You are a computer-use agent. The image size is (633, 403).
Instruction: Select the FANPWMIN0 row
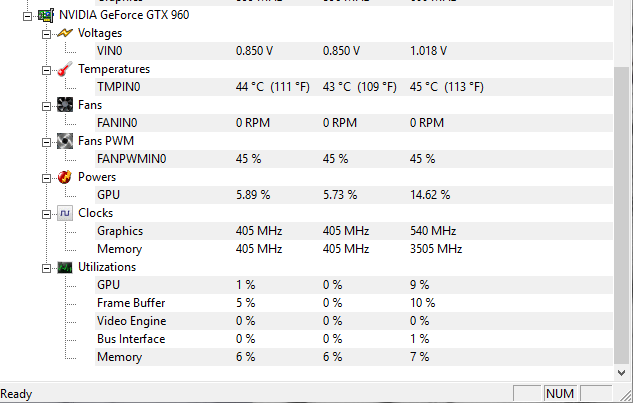(354, 159)
